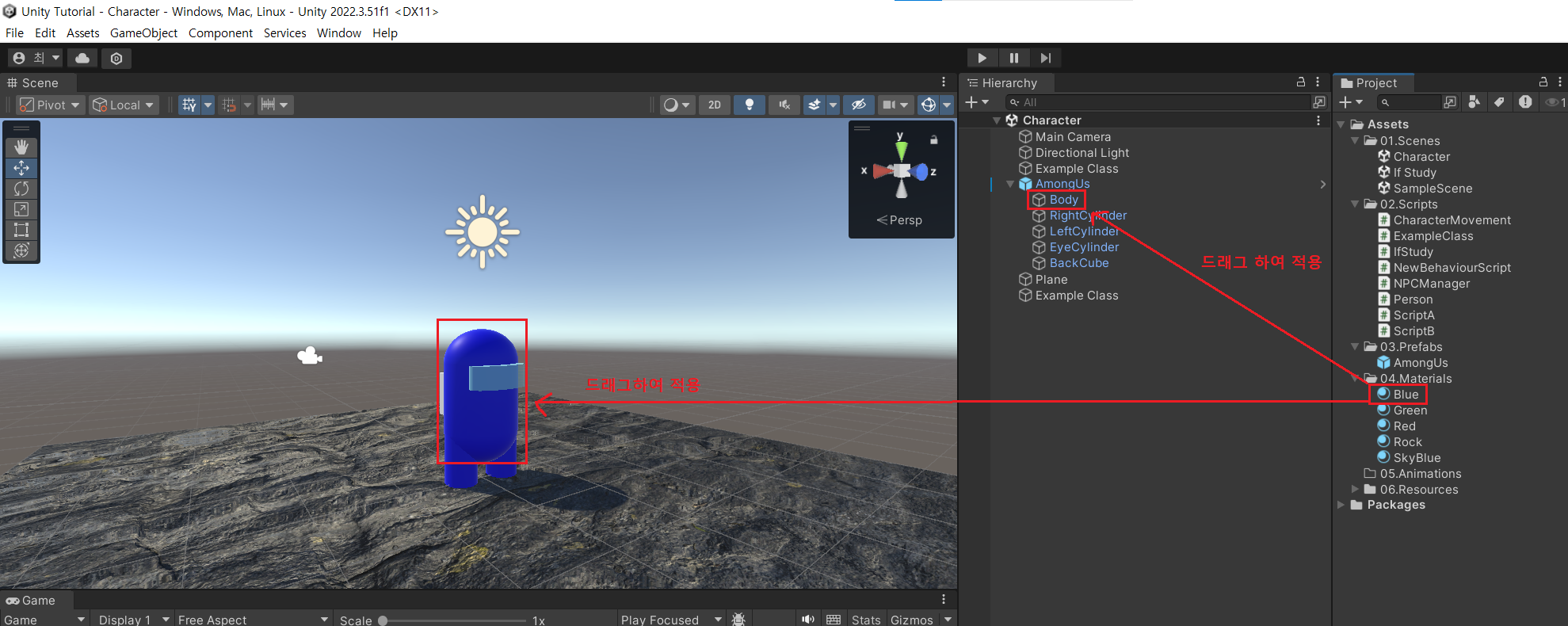Open the Free Aspect dropdown
The image size is (1568, 626).
tap(253, 620)
